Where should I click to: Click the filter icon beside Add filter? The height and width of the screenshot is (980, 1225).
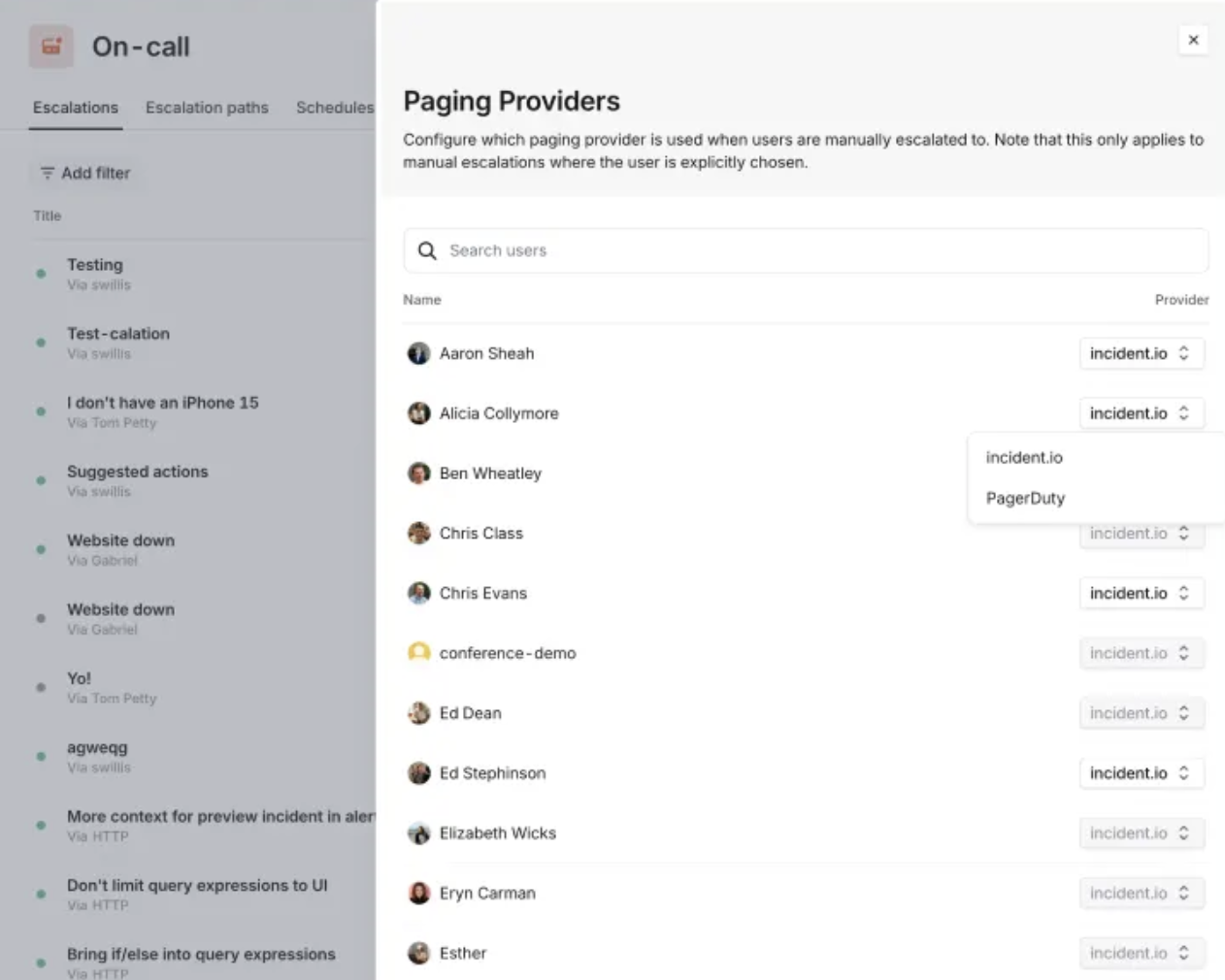click(47, 174)
